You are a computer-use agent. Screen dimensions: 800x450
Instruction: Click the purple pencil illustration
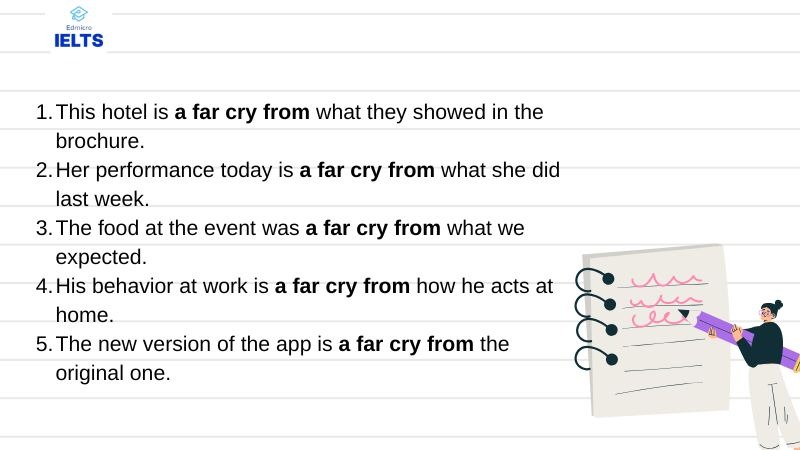click(x=745, y=336)
